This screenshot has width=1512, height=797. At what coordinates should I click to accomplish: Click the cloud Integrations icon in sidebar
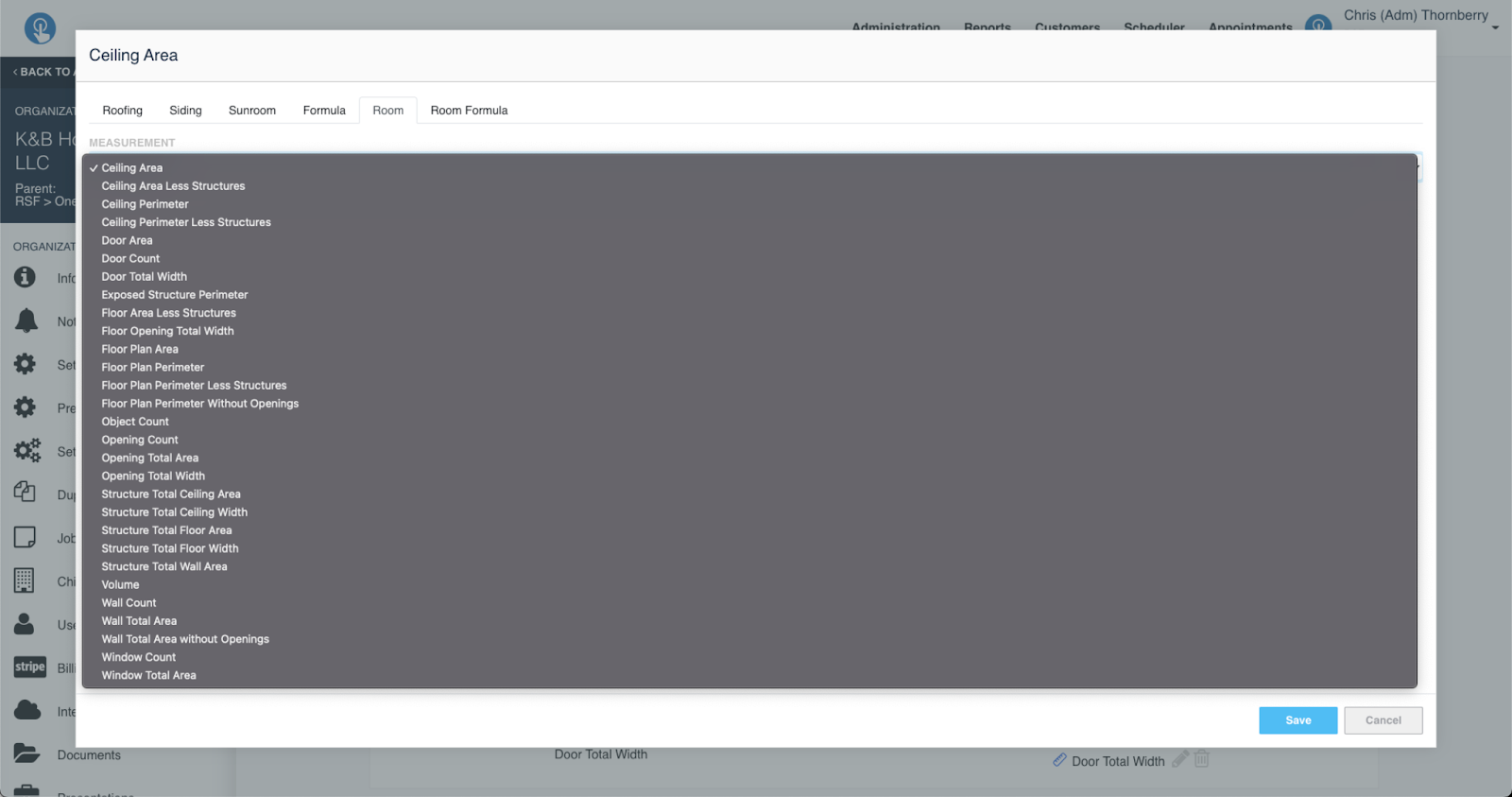coord(27,710)
